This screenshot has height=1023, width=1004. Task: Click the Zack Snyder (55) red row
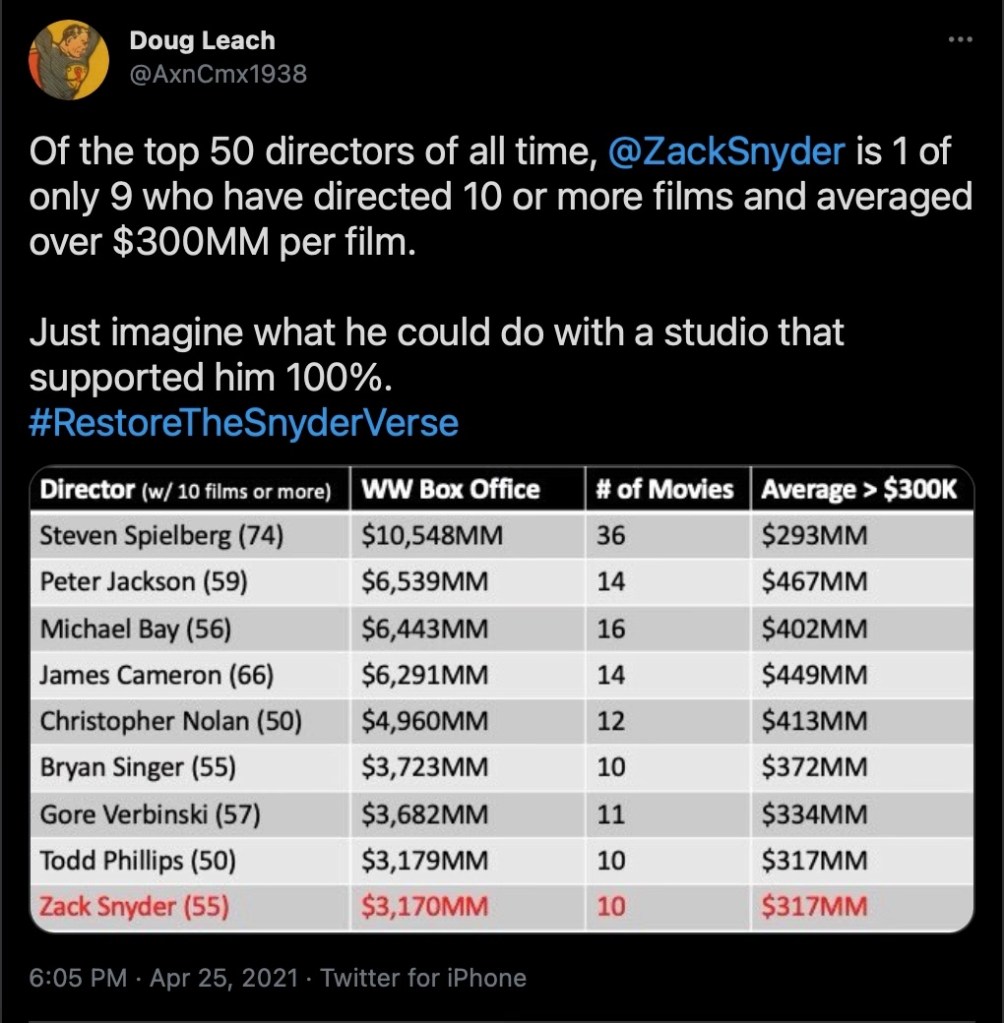[135, 907]
